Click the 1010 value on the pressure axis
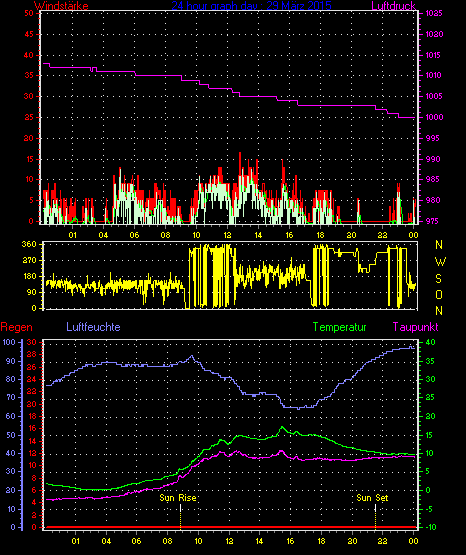This screenshot has width=466, height=555. click(434, 75)
